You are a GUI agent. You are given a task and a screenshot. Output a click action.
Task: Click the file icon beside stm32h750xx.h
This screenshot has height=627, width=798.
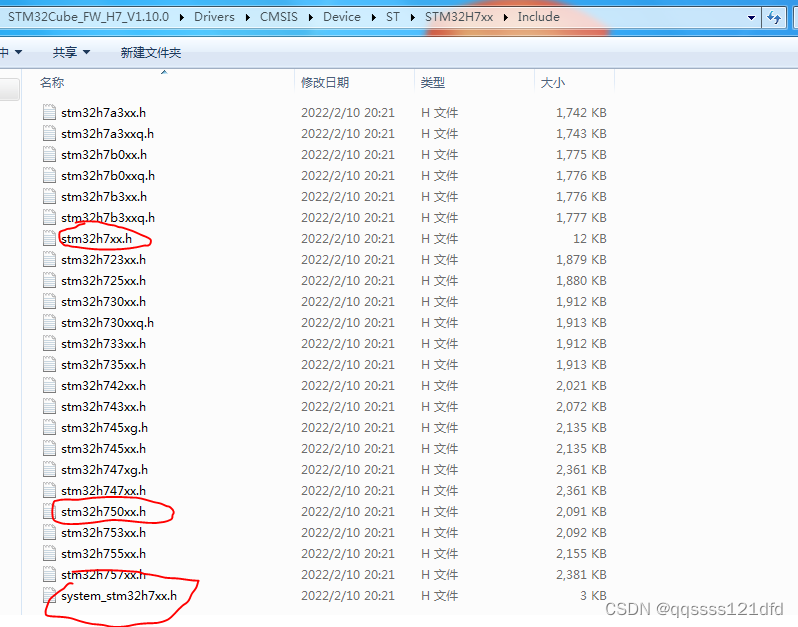tap(49, 511)
